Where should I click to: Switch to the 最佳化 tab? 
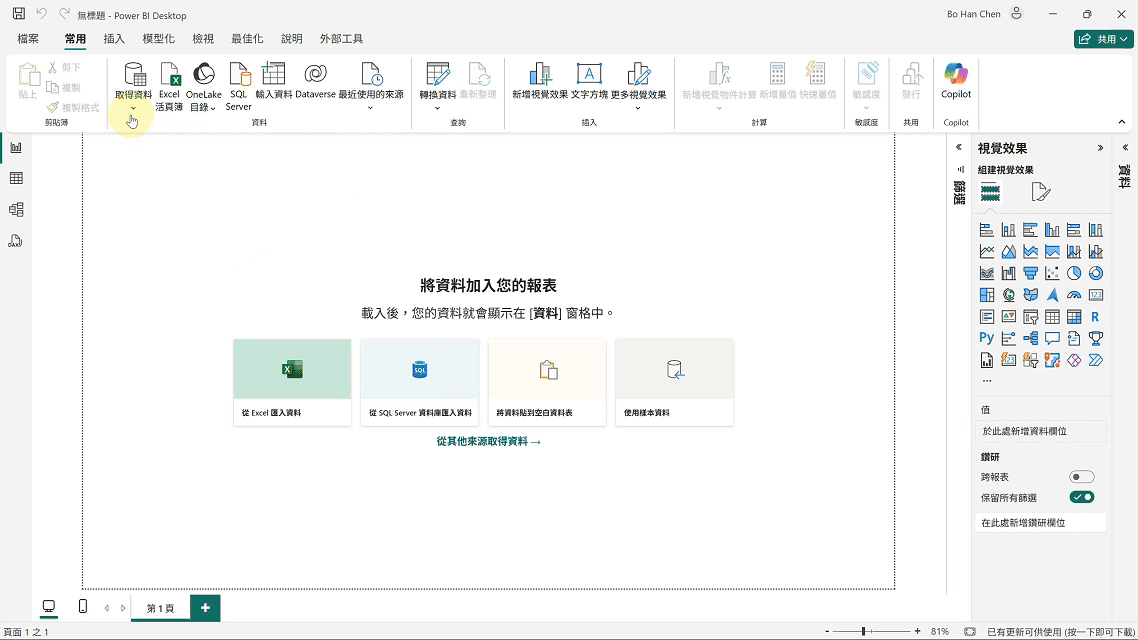coord(247,38)
